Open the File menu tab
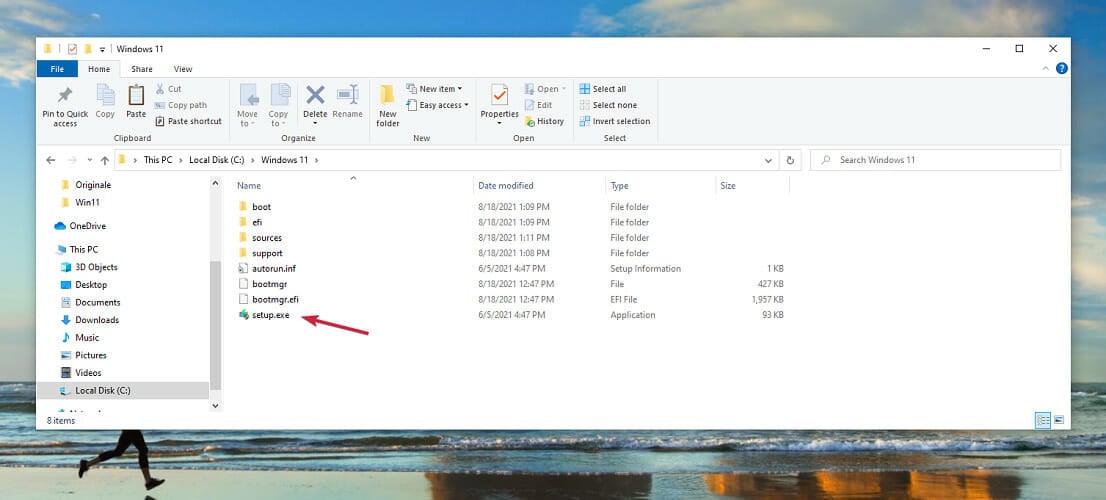The image size is (1106, 500). pos(57,69)
